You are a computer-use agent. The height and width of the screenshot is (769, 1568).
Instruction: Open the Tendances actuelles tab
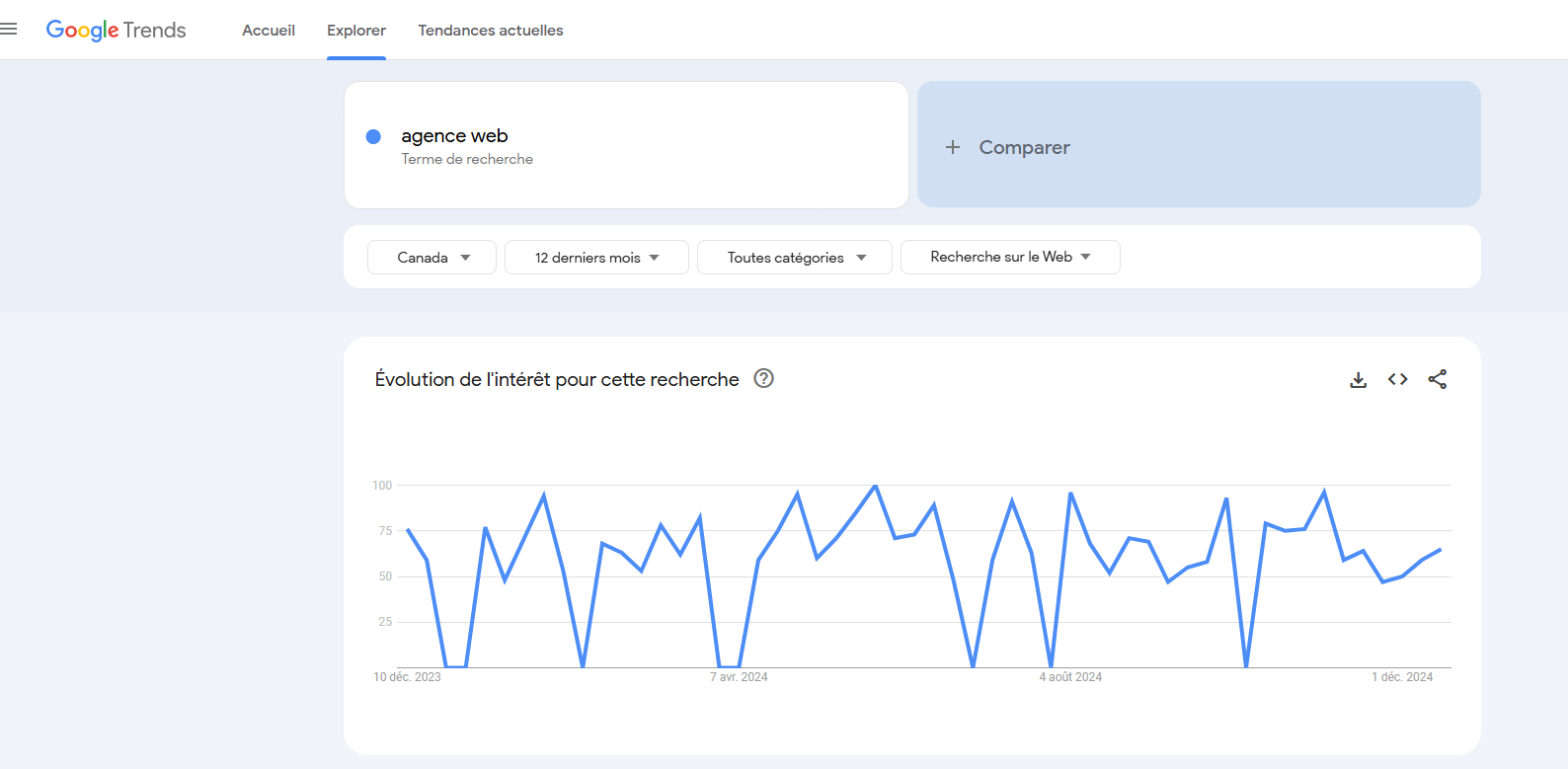[x=491, y=31]
